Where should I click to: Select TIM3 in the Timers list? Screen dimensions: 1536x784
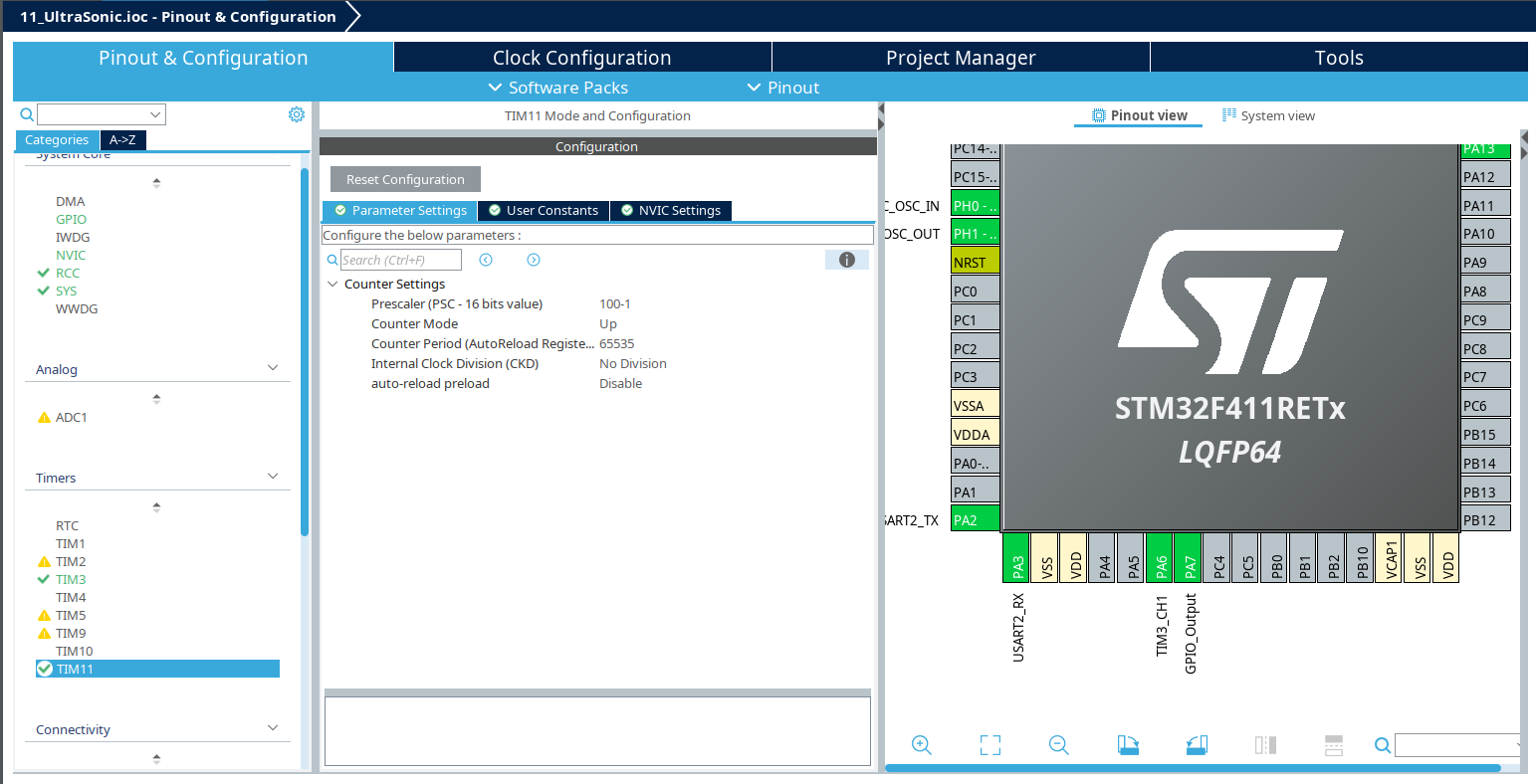(x=71, y=579)
